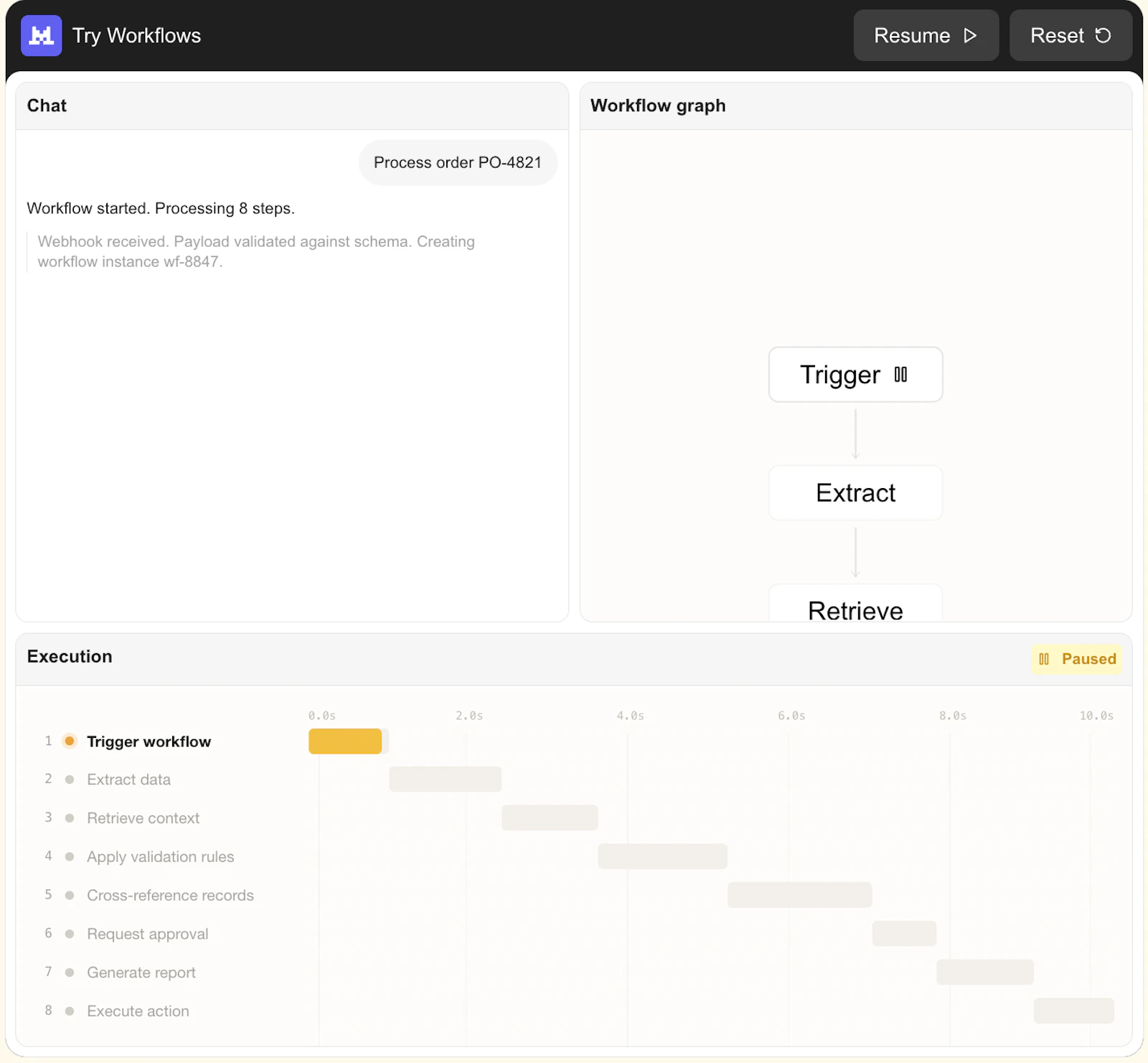Click the Execute action timeline bar
The height and width of the screenshot is (1063, 1148).
(x=1073, y=1011)
